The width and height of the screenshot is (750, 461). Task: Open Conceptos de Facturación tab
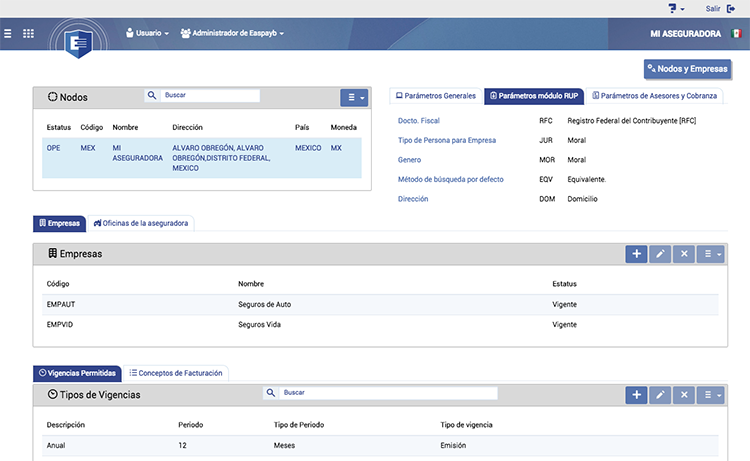pyautogui.click(x=176, y=373)
